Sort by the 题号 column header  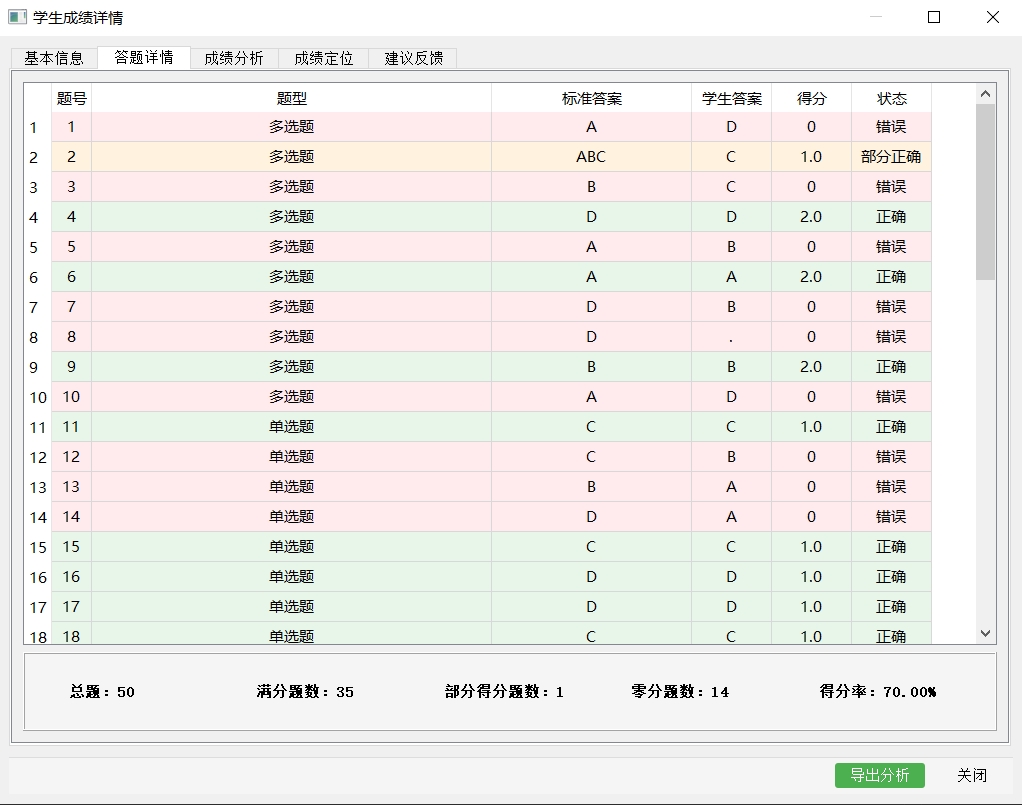point(71,98)
